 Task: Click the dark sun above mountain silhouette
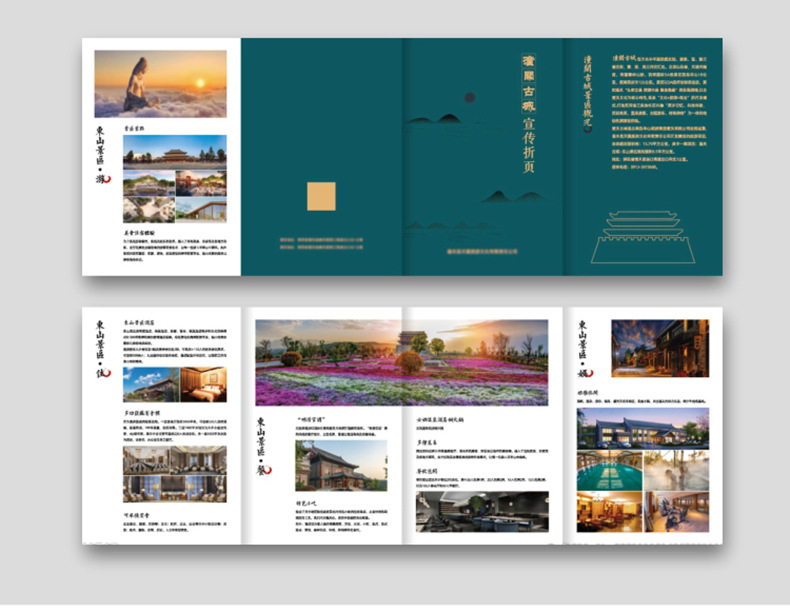(x=467, y=99)
